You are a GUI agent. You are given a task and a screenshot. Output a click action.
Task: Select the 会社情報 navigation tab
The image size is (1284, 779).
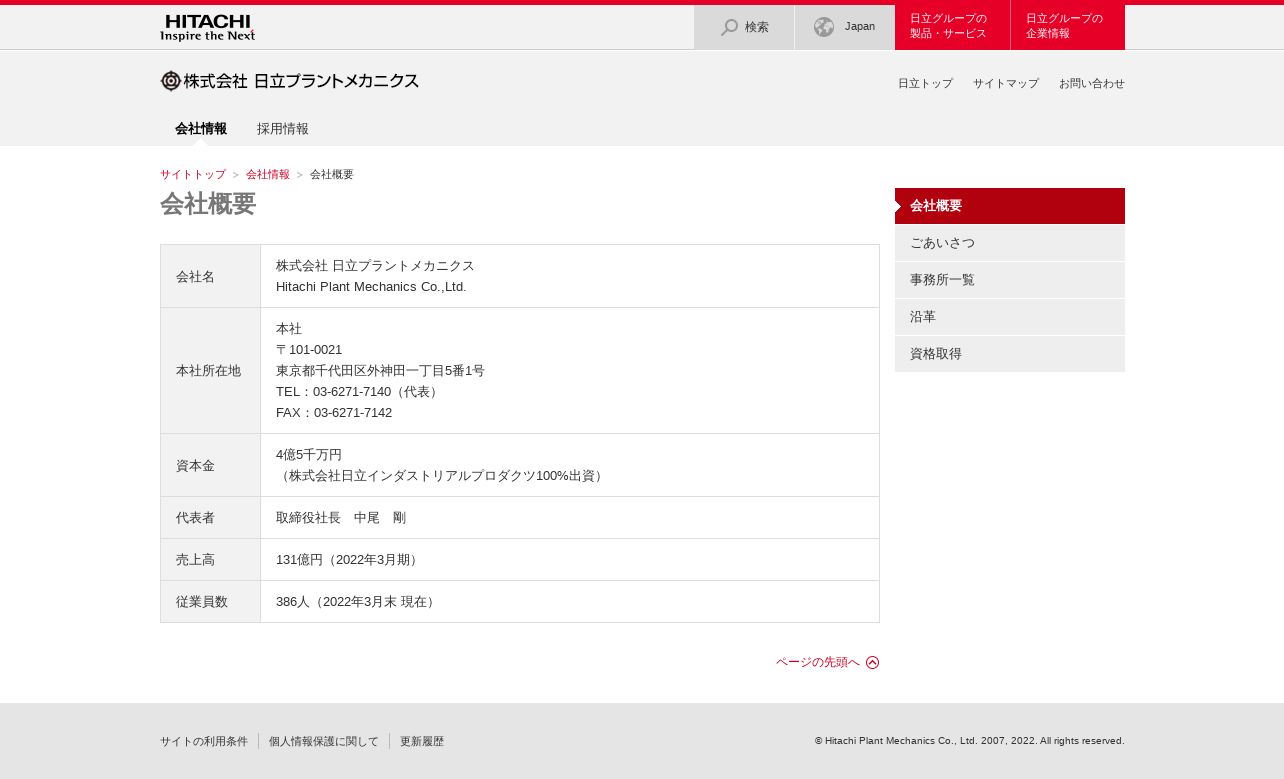[x=201, y=129]
